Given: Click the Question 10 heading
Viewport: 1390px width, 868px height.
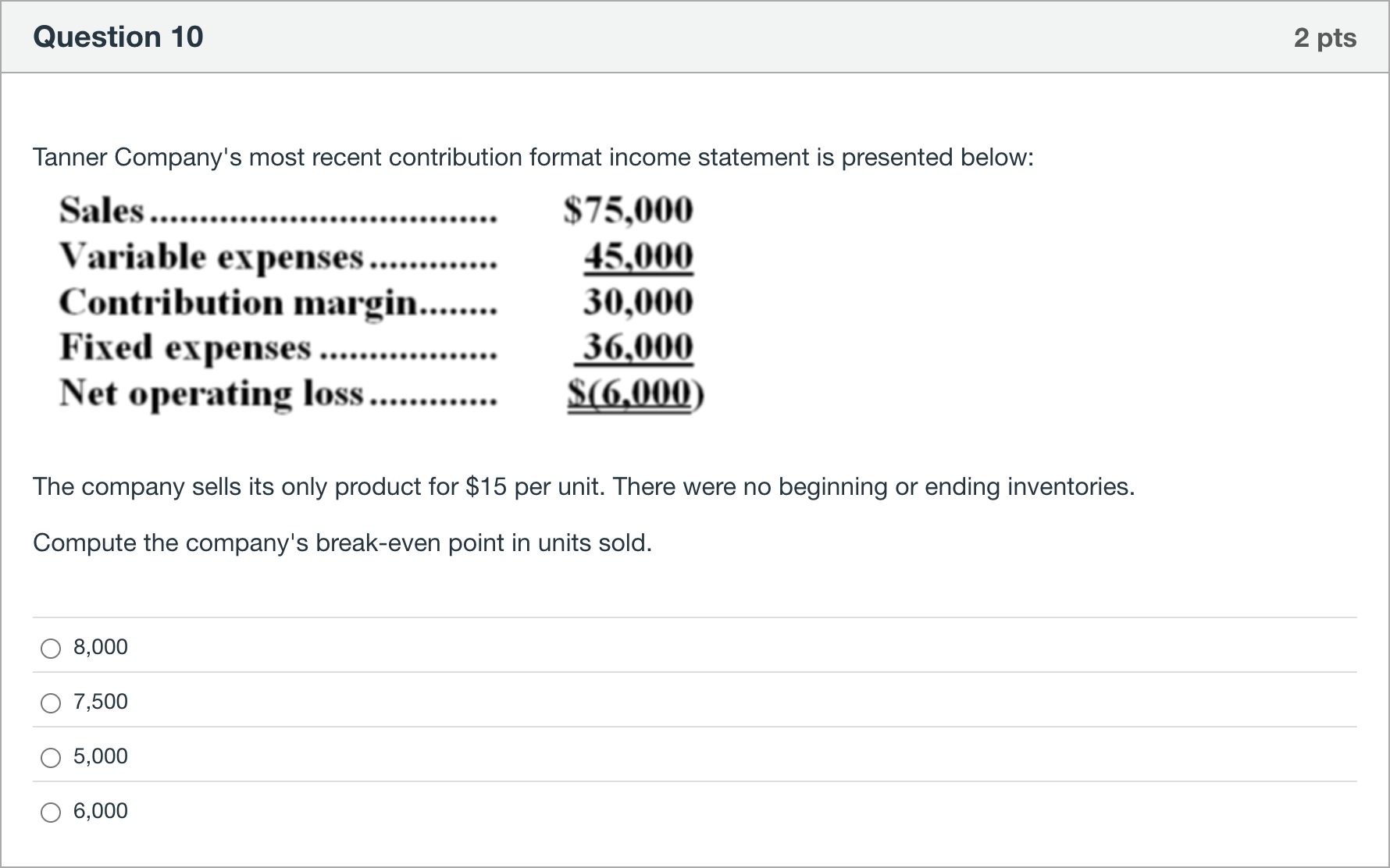Looking at the screenshot, I should 118,37.
